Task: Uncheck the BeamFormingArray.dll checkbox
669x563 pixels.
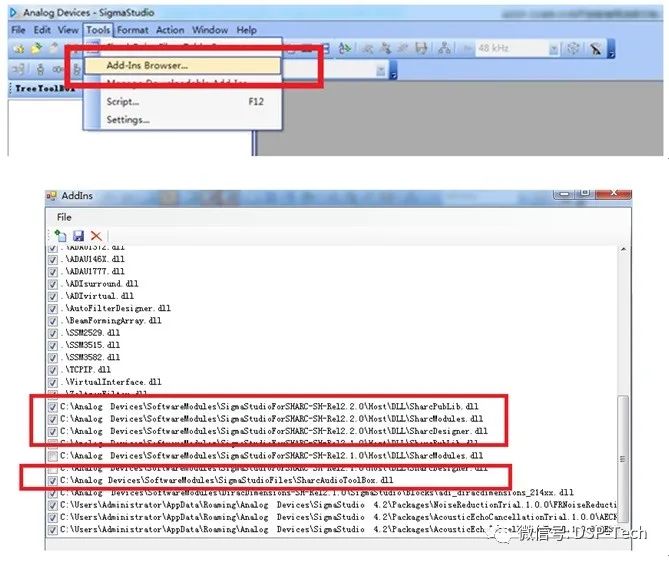Action: [x=53, y=322]
